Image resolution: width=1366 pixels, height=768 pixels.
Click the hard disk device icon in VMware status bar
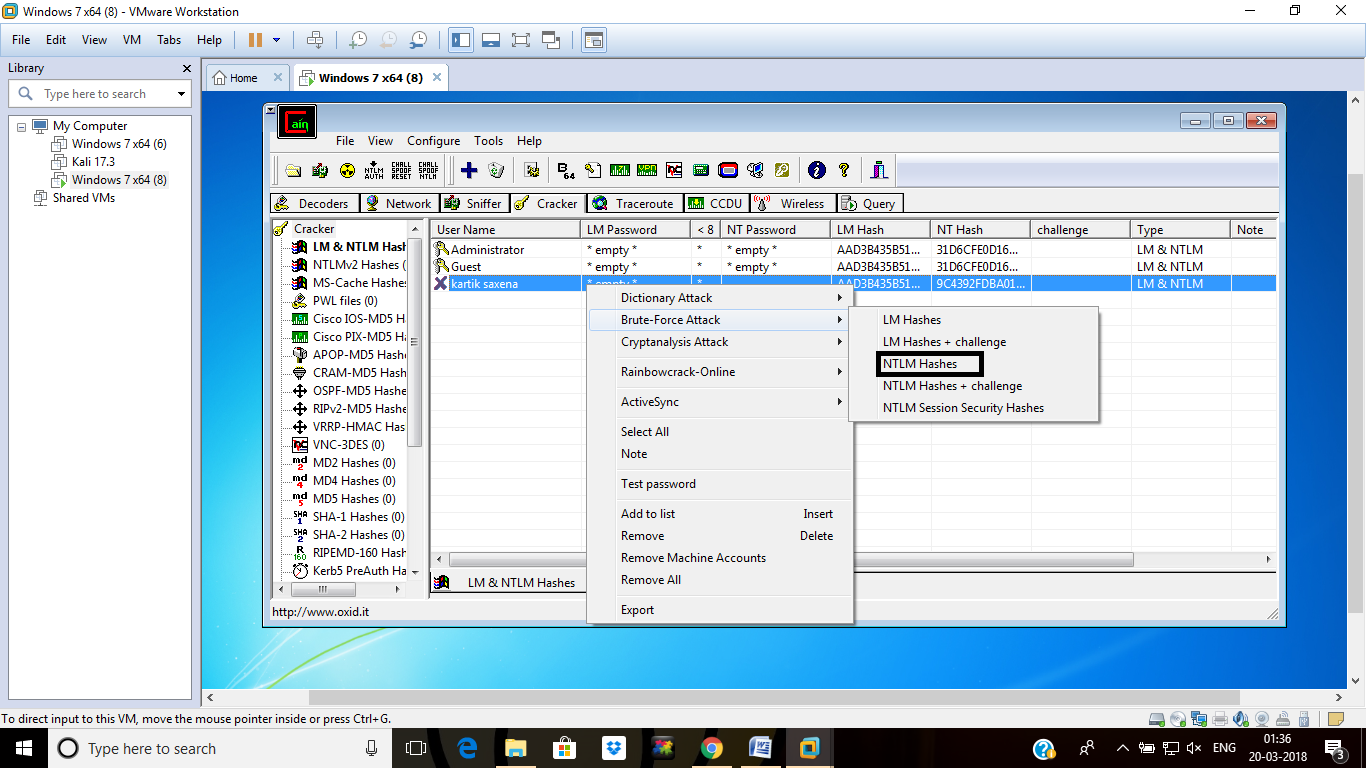pos(1156,718)
